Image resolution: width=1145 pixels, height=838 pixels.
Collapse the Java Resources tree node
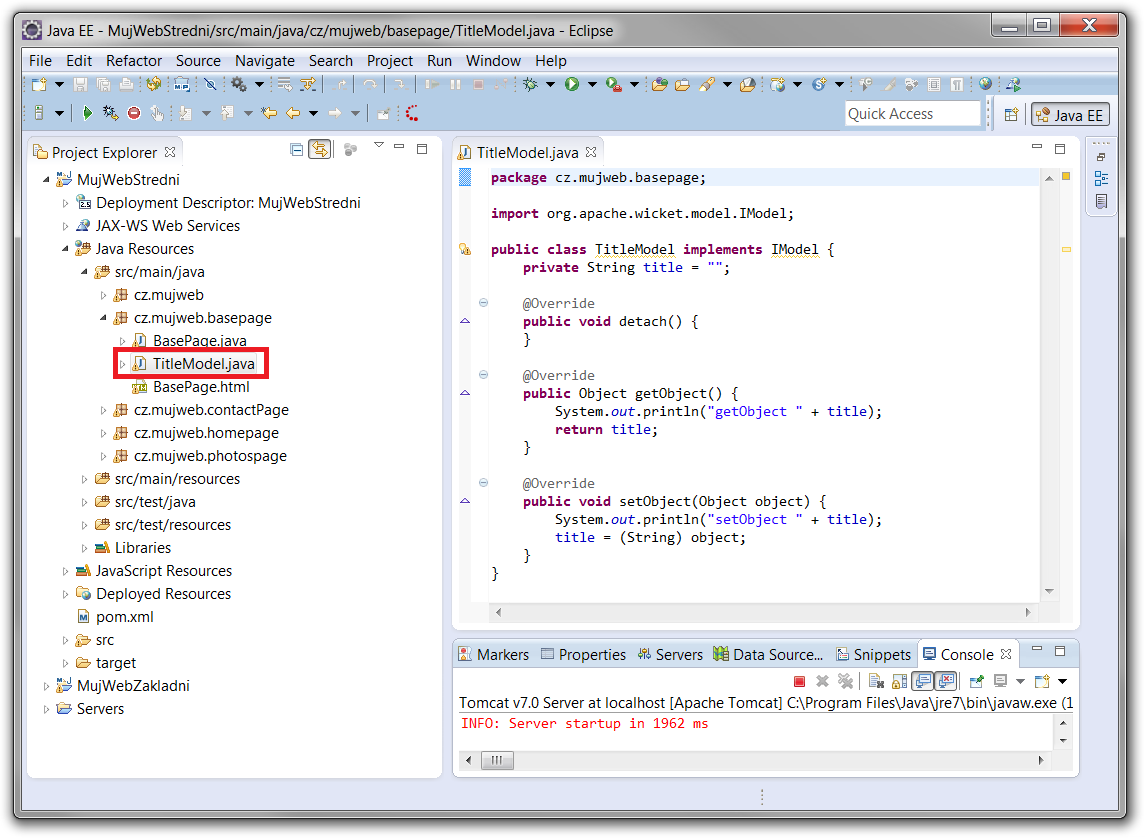(66, 249)
